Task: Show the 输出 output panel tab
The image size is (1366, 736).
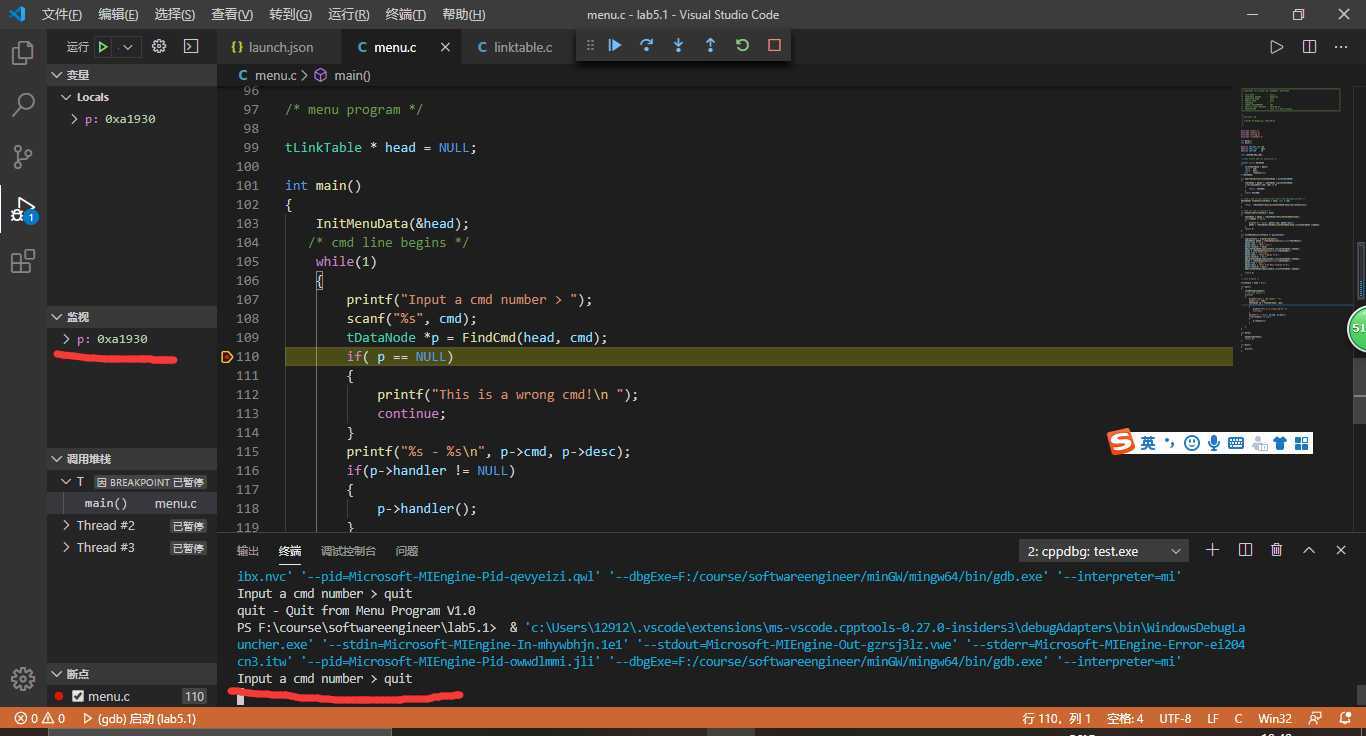Action: click(x=247, y=551)
